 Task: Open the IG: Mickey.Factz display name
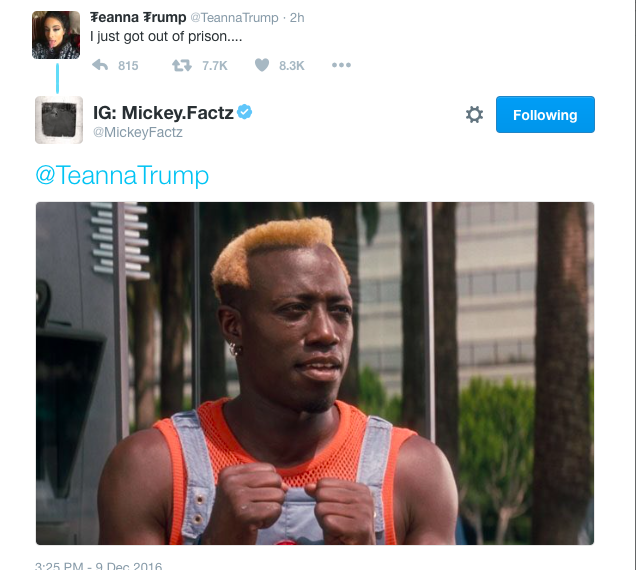click(x=163, y=113)
